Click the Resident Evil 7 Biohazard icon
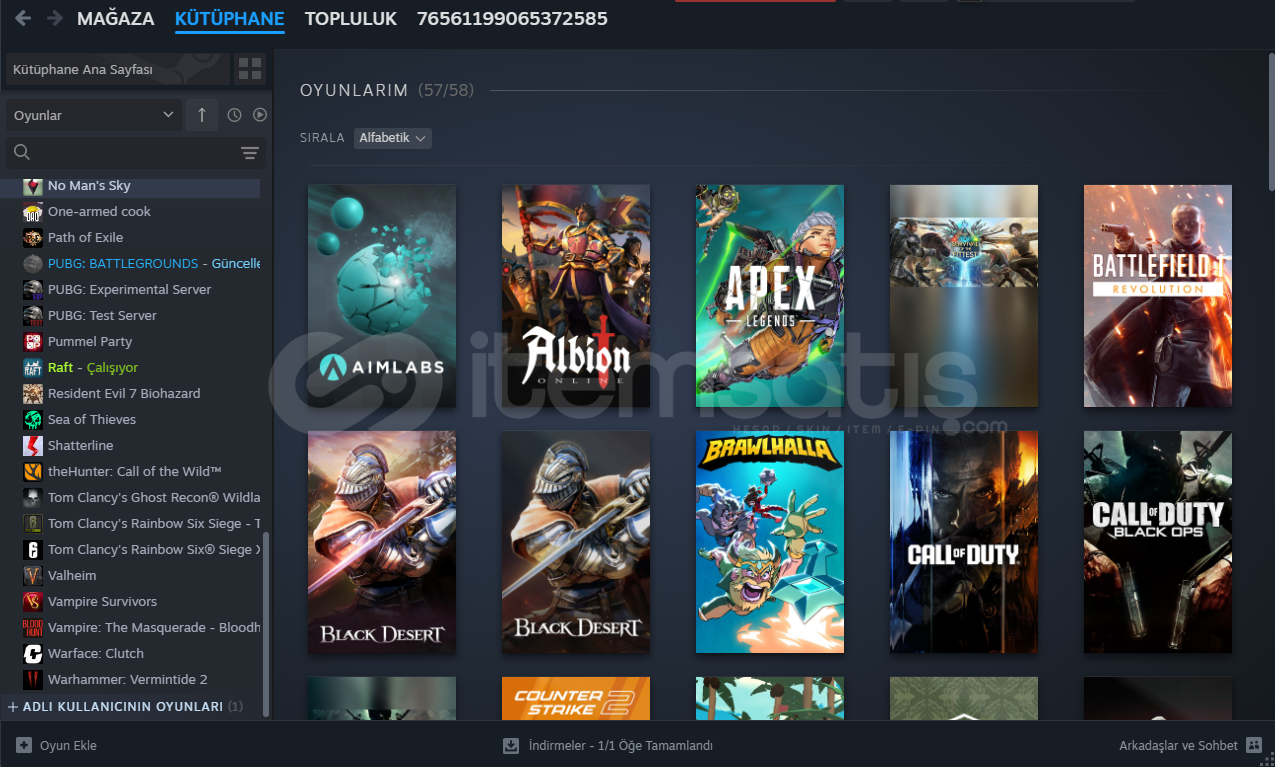Viewport: 1275px width, 767px height. coord(33,394)
